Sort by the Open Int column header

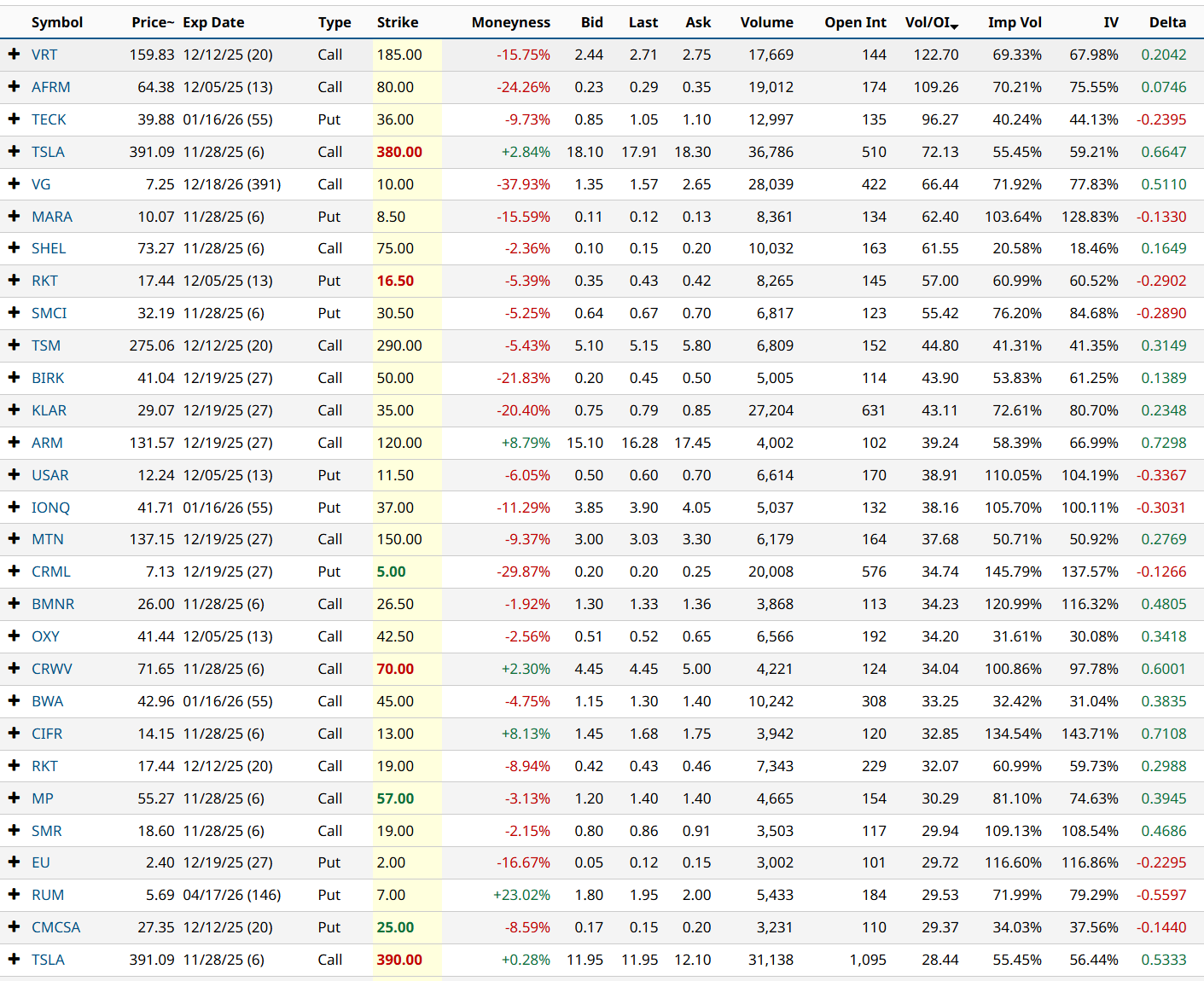[855, 23]
